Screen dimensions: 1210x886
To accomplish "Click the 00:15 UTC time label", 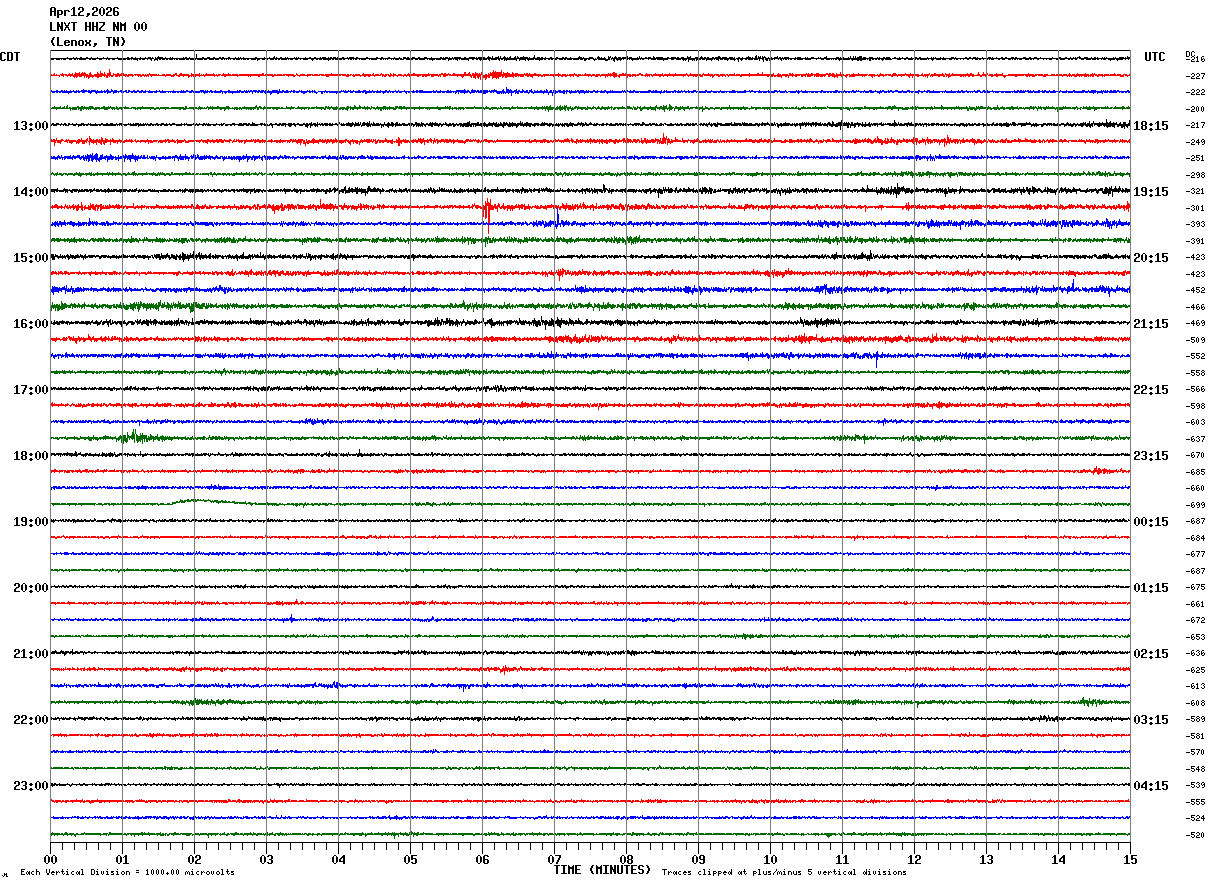I will tap(1151, 522).
